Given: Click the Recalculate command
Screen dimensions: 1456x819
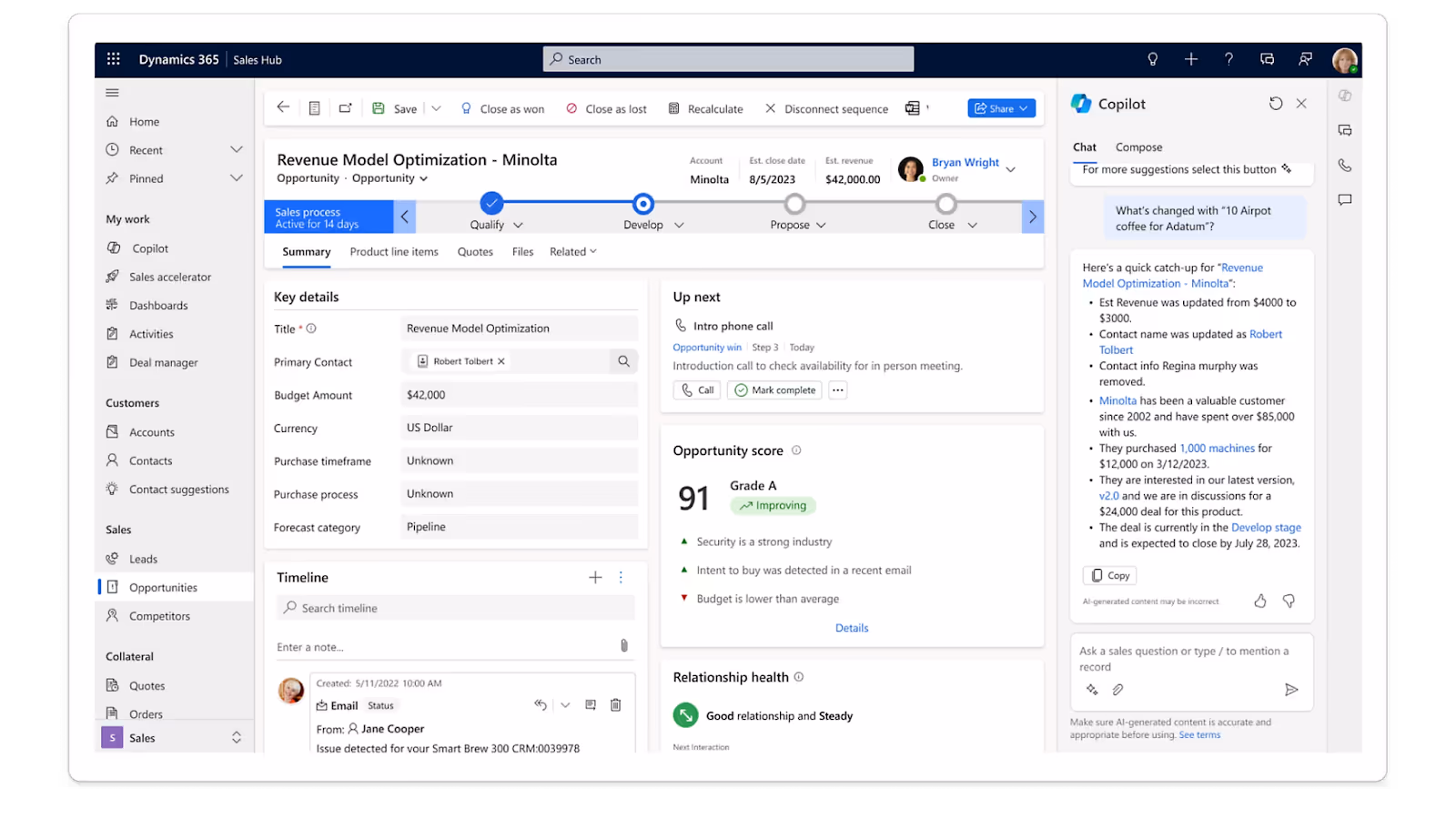Looking at the screenshot, I should [705, 108].
